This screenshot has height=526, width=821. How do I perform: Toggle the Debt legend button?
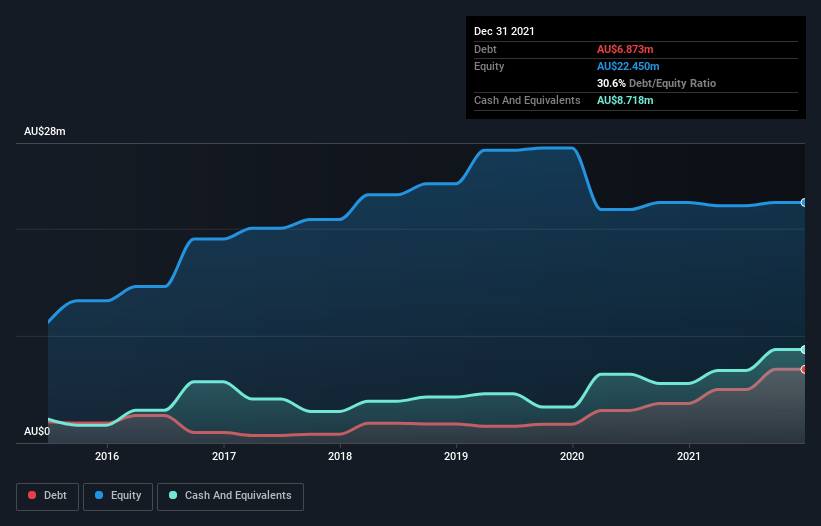click(x=48, y=496)
